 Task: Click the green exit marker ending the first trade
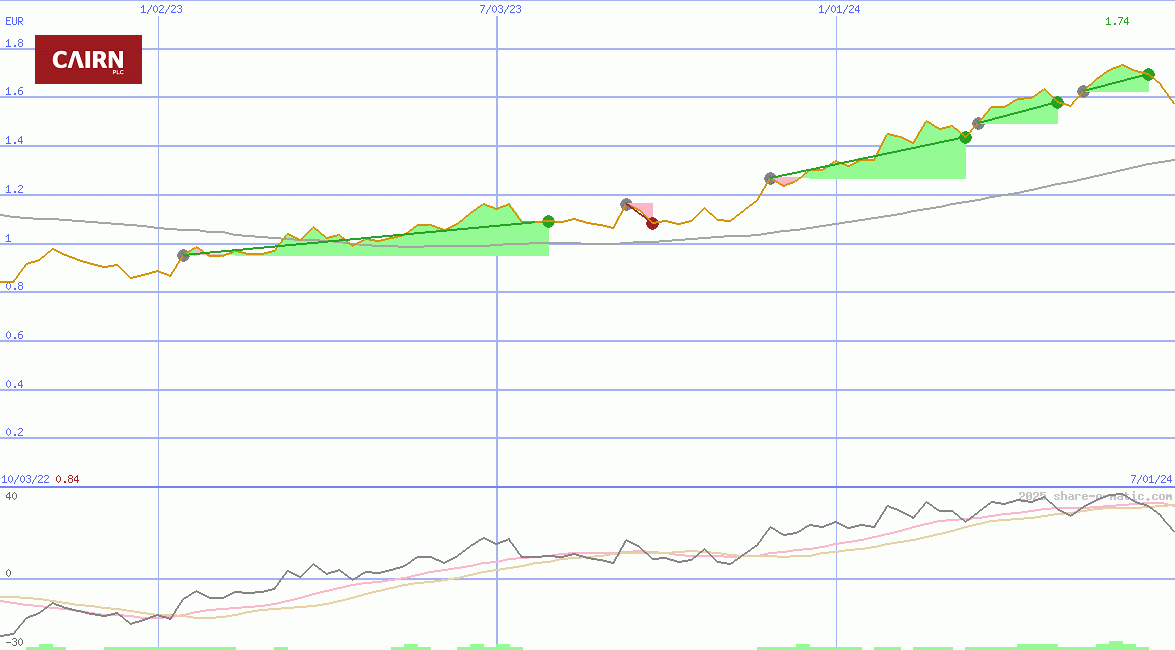(x=548, y=221)
